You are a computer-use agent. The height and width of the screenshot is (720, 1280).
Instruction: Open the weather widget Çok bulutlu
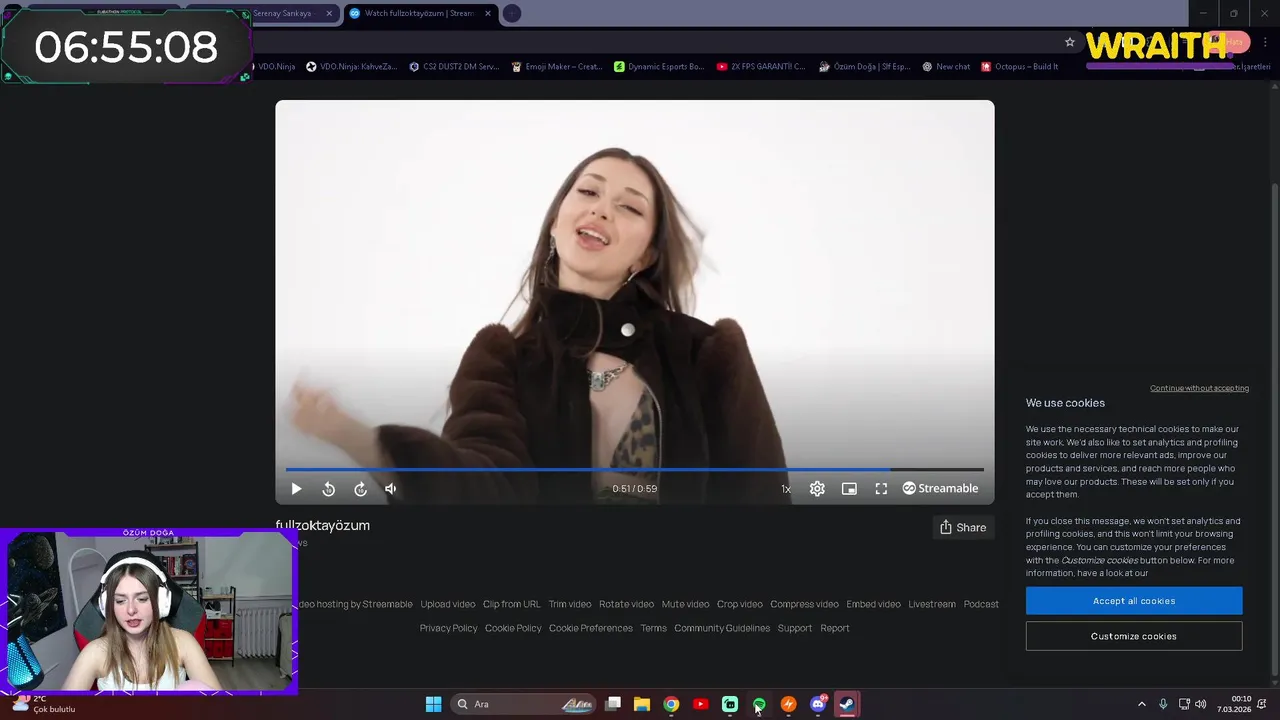click(x=44, y=704)
